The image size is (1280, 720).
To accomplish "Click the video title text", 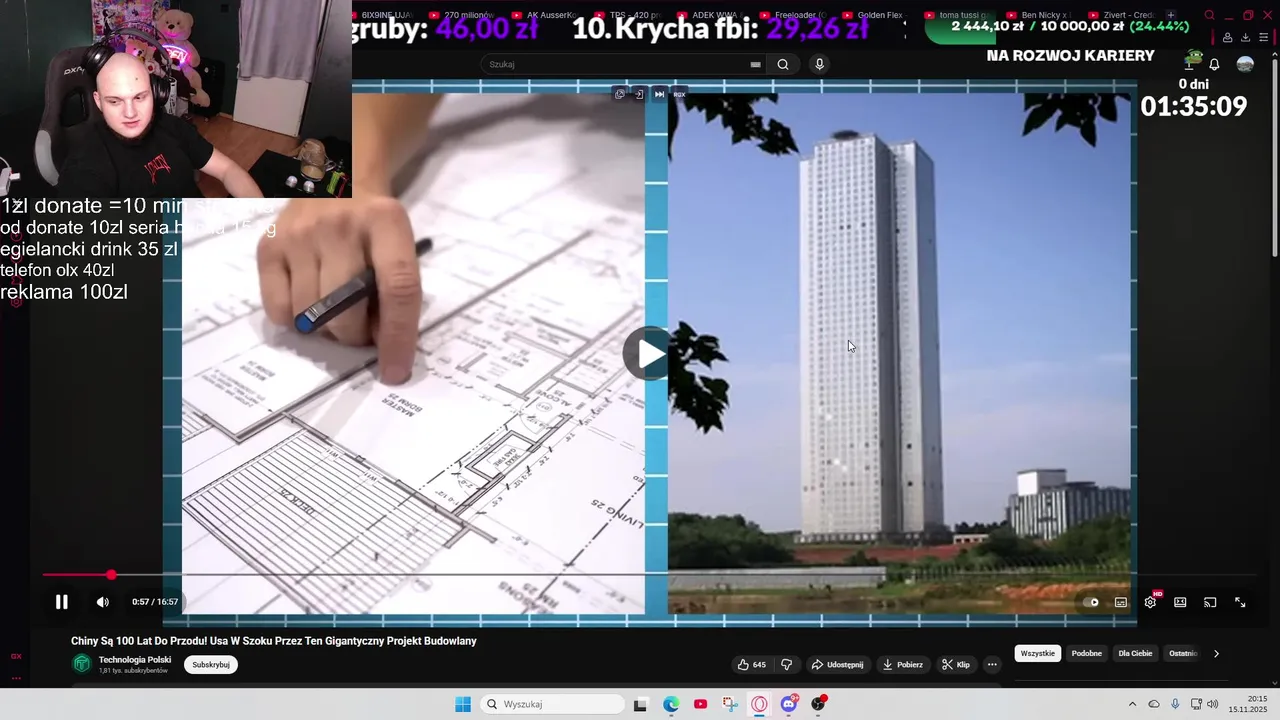I will [274, 641].
